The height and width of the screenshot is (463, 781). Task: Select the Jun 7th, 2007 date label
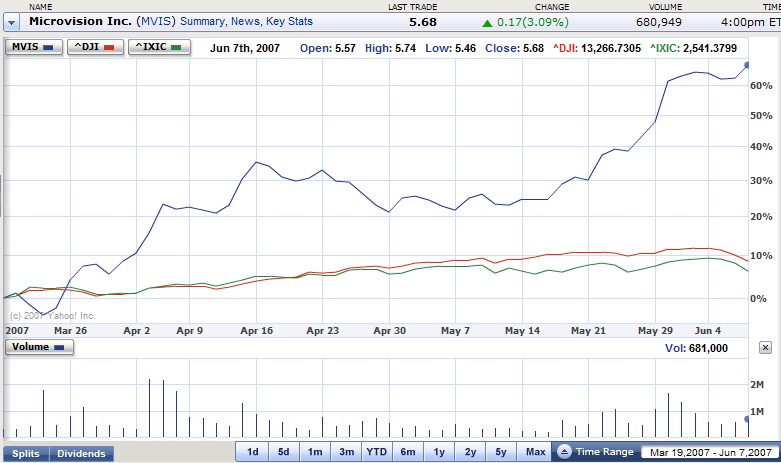(245, 48)
